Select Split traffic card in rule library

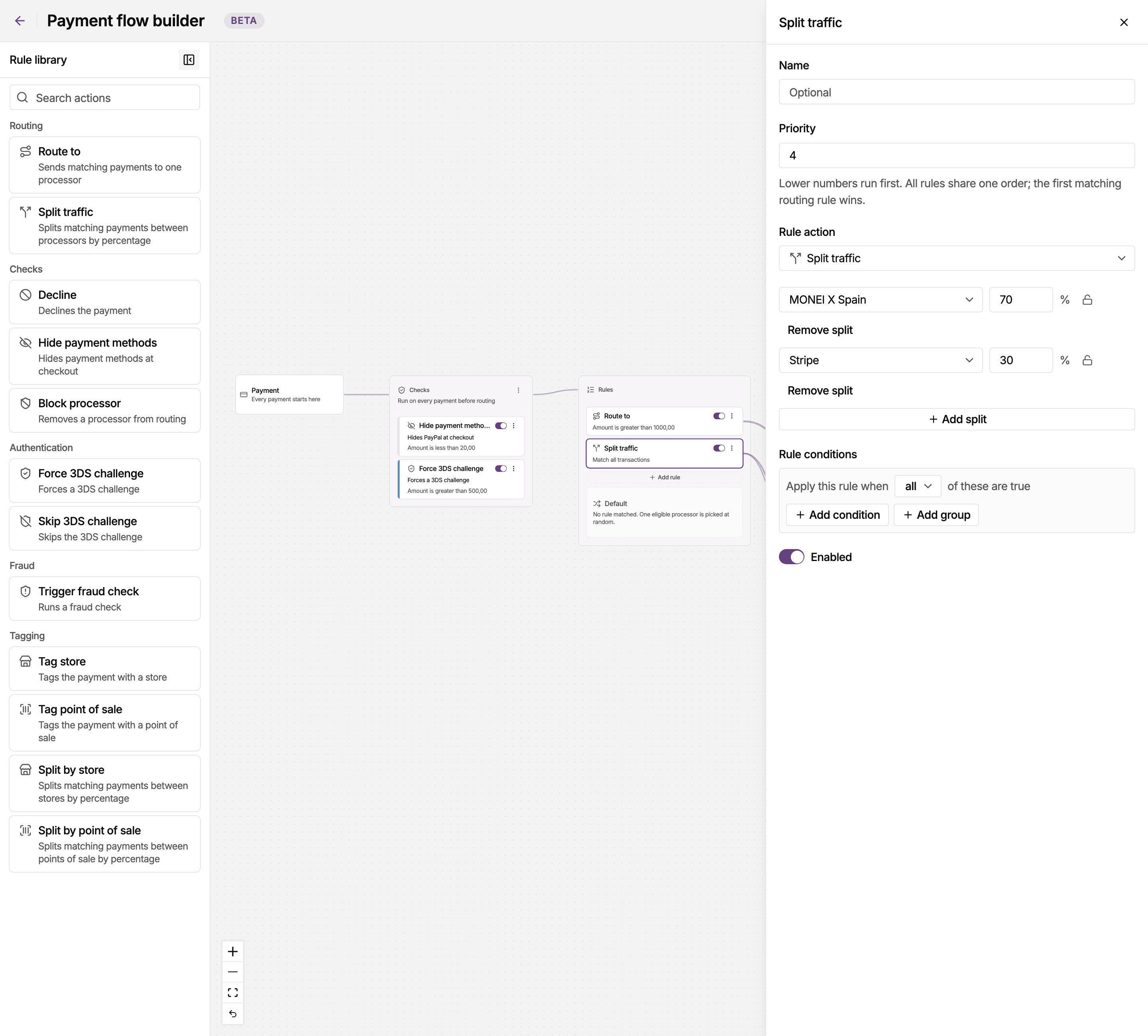105,226
